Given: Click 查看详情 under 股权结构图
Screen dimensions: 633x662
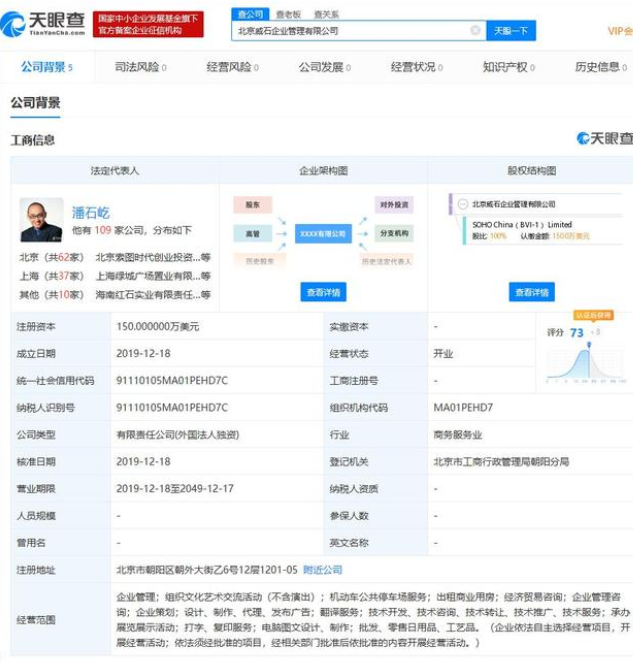Looking at the screenshot, I should coord(532,292).
